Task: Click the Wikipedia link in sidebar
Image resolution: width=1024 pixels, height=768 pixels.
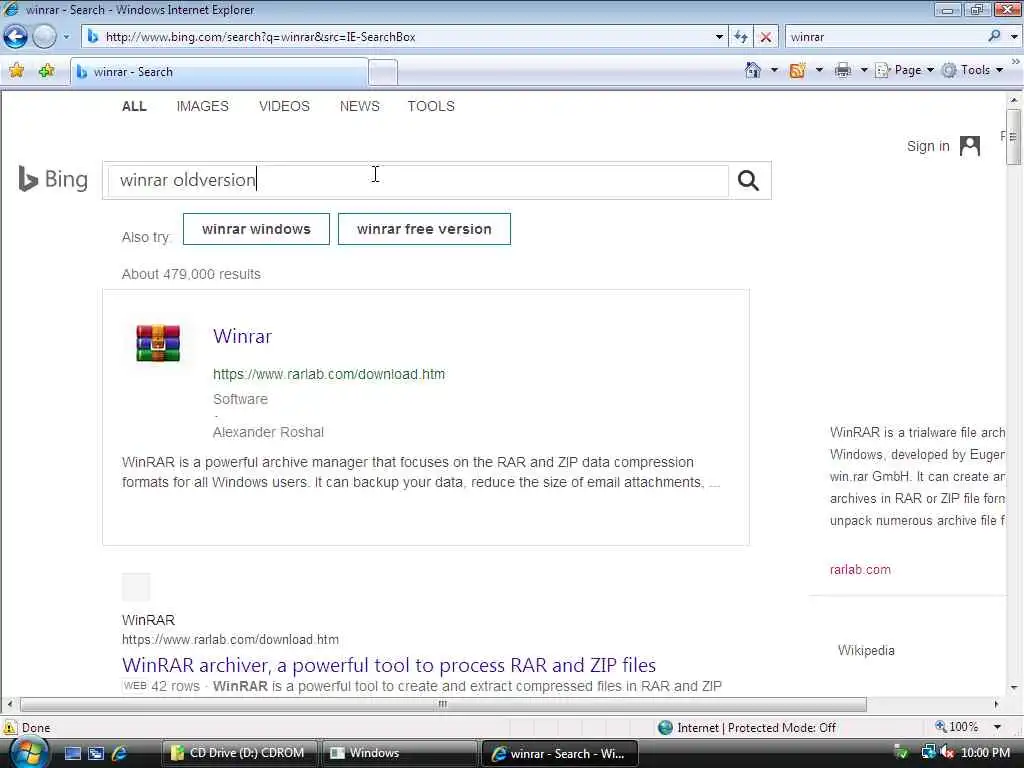Action: click(x=866, y=650)
